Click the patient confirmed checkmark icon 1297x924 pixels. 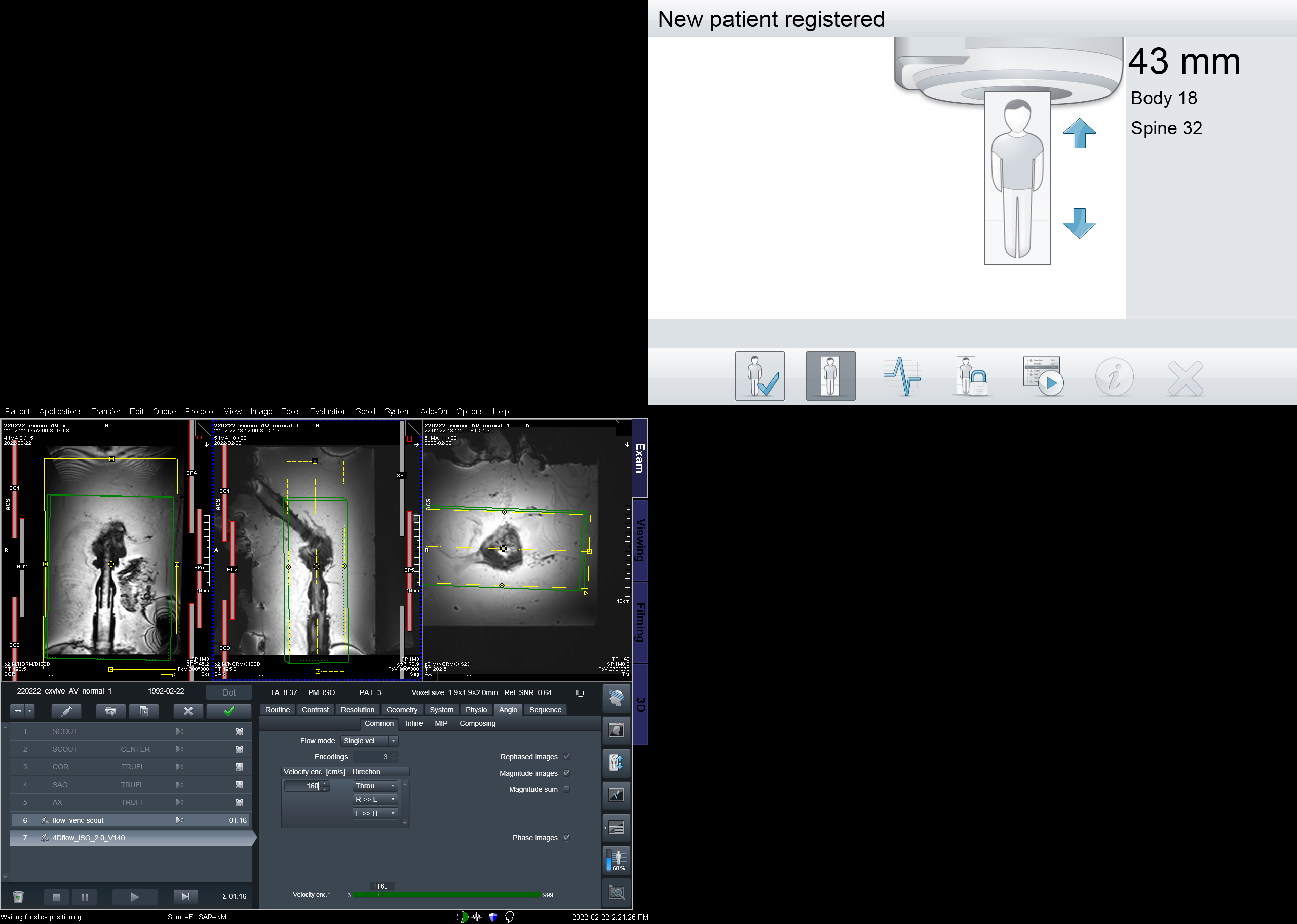point(759,376)
